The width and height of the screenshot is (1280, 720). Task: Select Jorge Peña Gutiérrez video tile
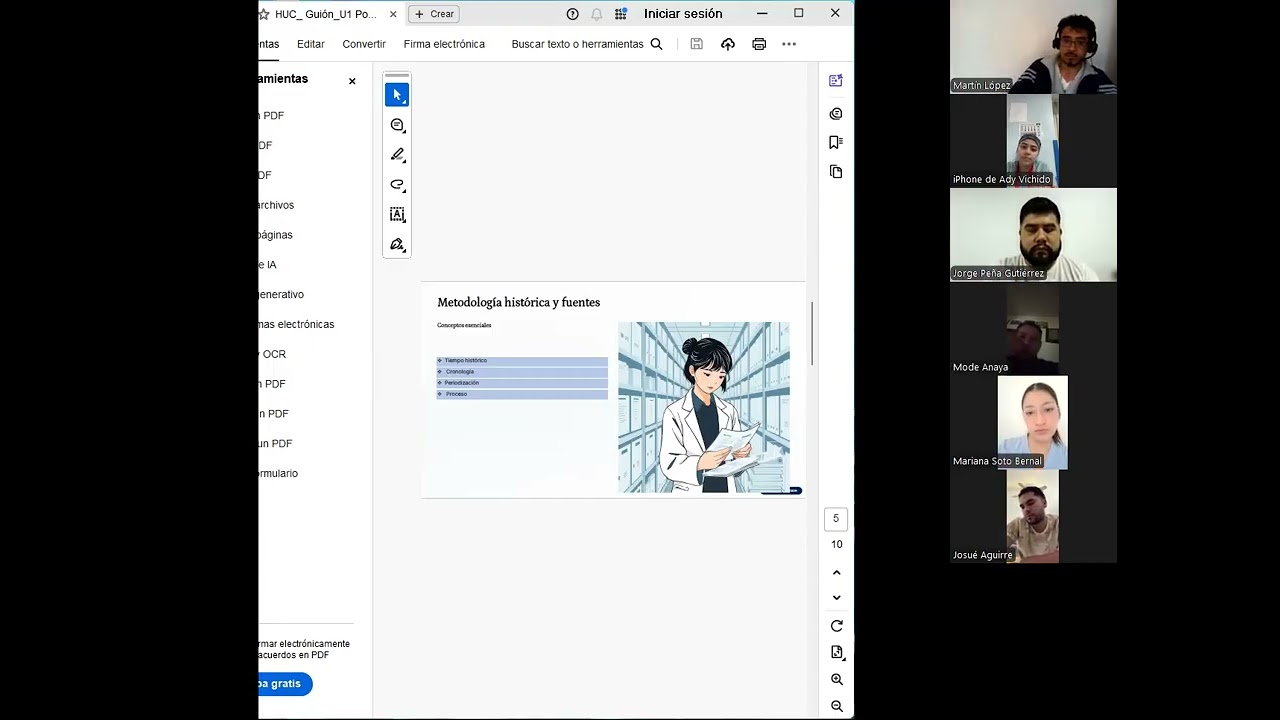[1033, 235]
